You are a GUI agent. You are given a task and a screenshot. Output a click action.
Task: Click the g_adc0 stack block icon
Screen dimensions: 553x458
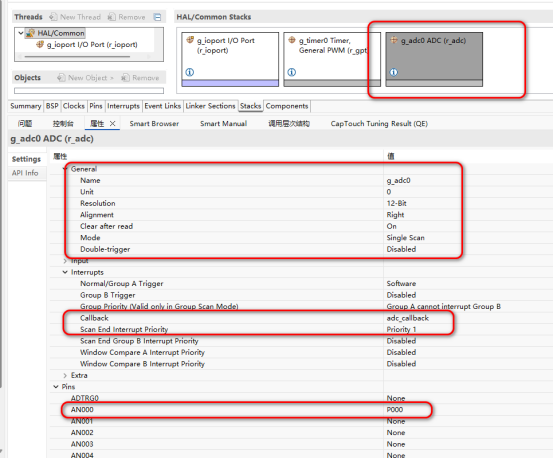[x=394, y=40]
